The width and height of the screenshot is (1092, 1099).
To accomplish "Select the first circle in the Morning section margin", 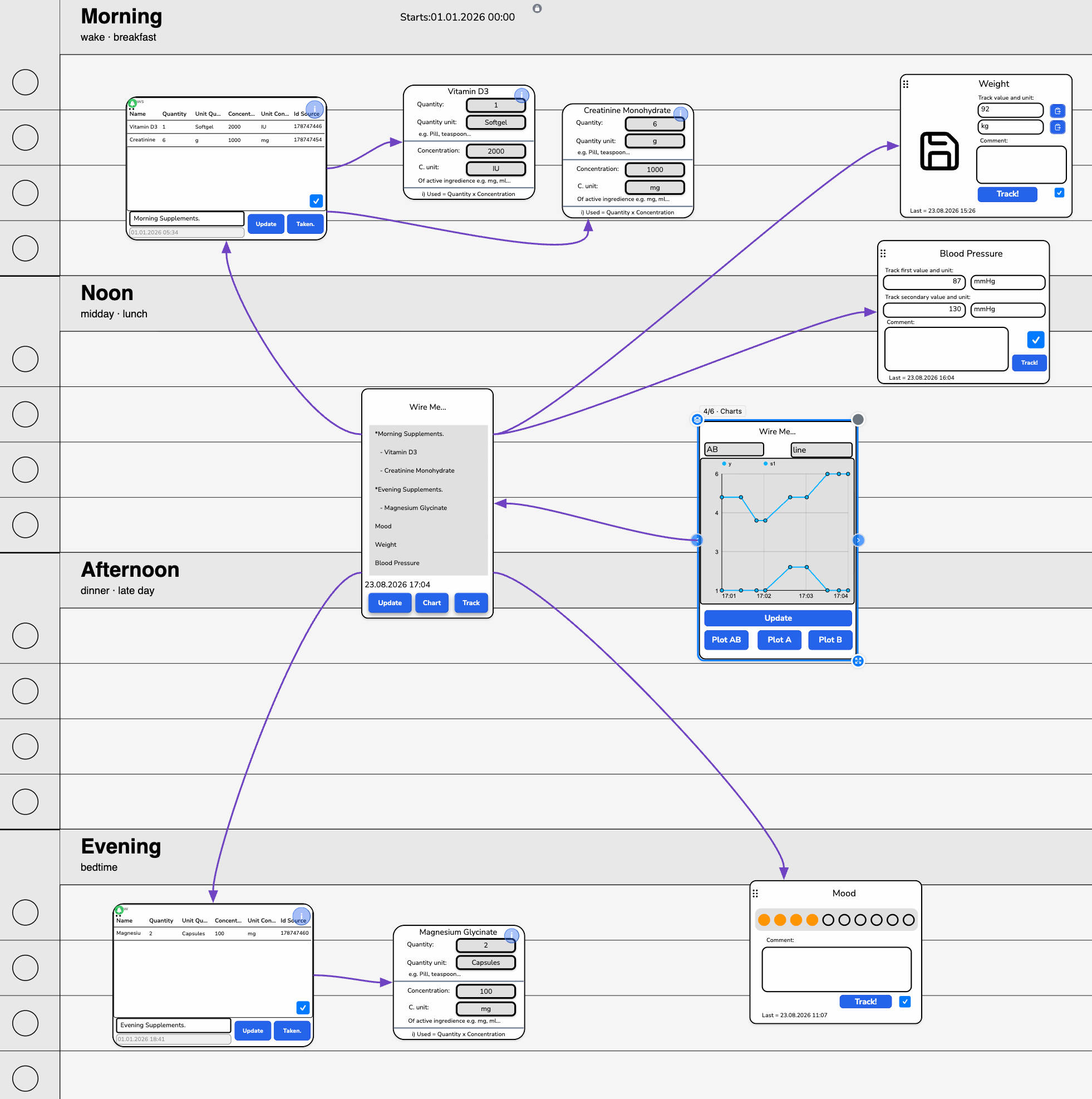I will (26, 82).
